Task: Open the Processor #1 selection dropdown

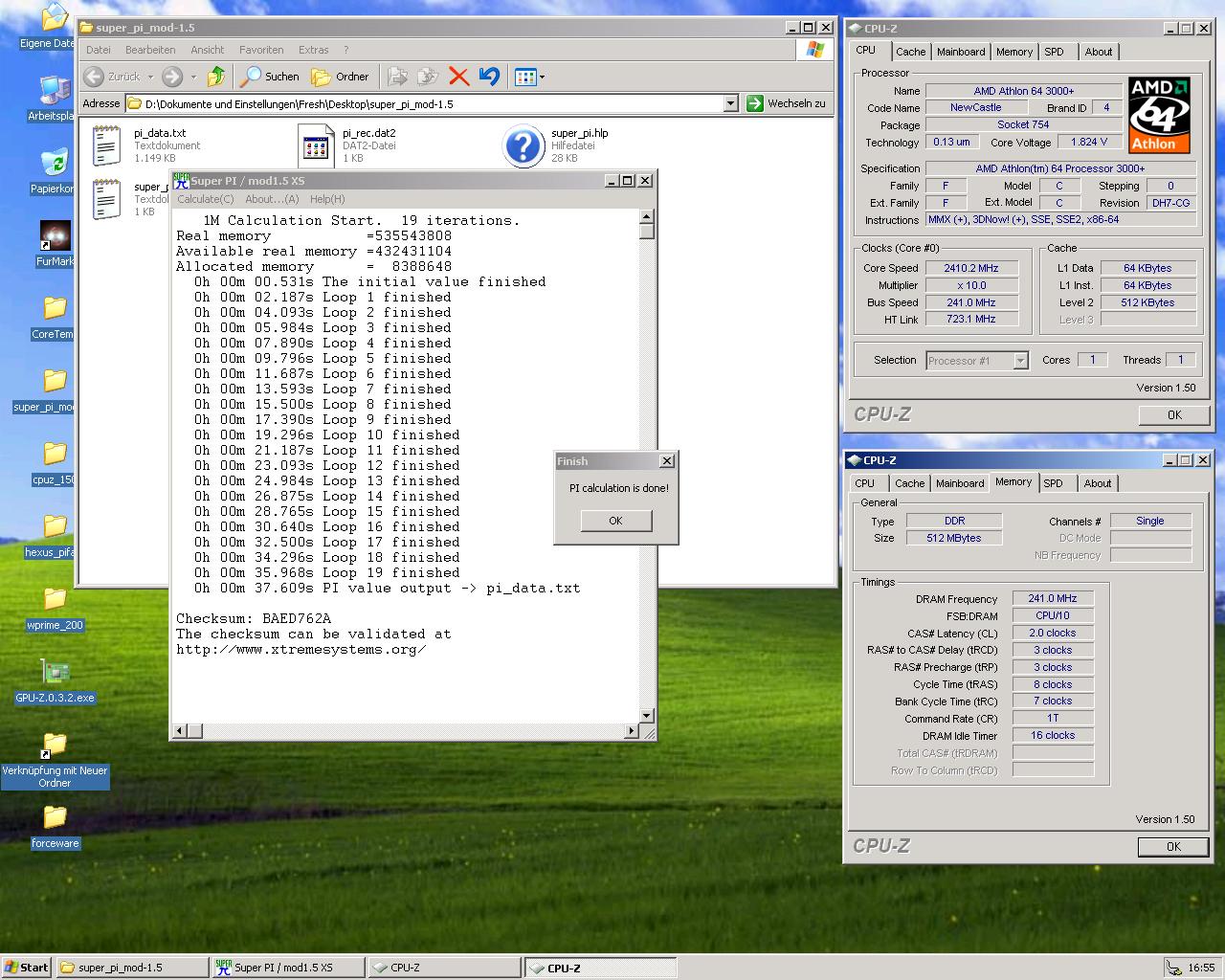Action: pyautogui.click(x=1020, y=361)
